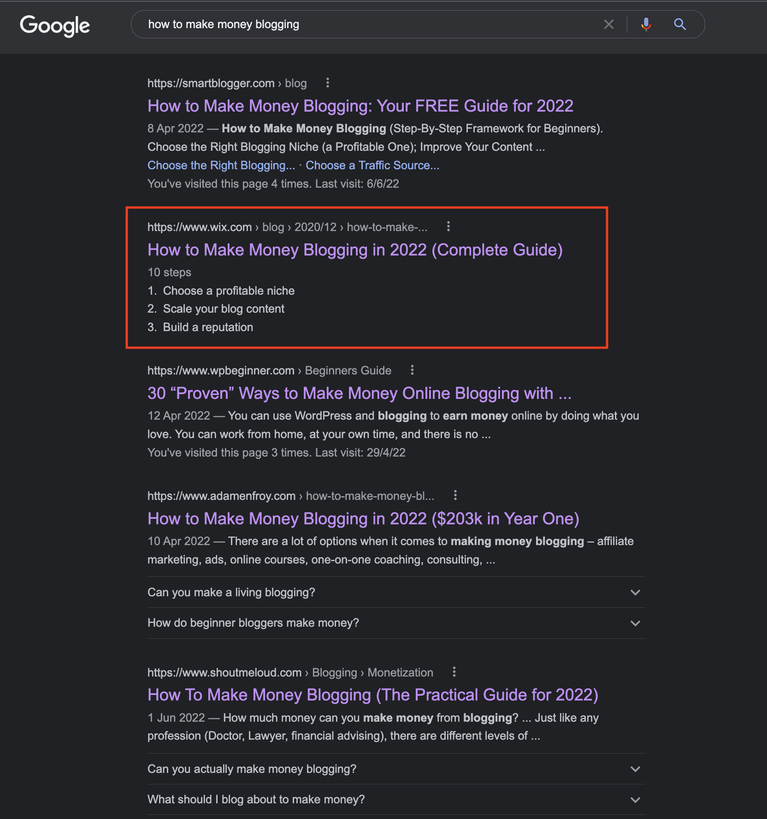Follow "Choose a Traffic Source..." sitelink

pos(373,166)
